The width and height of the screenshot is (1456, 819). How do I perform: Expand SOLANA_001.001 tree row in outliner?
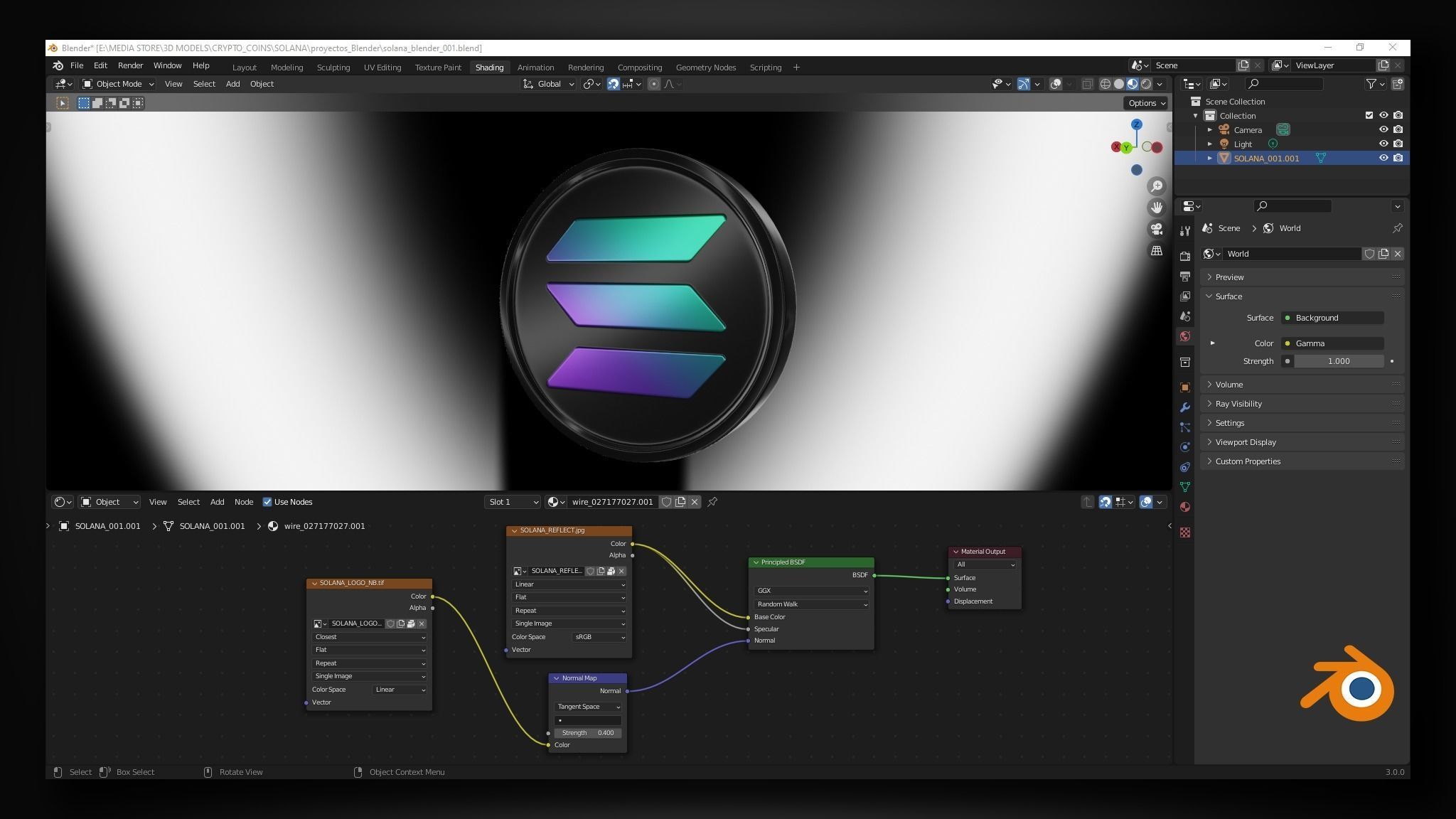click(x=1210, y=158)
